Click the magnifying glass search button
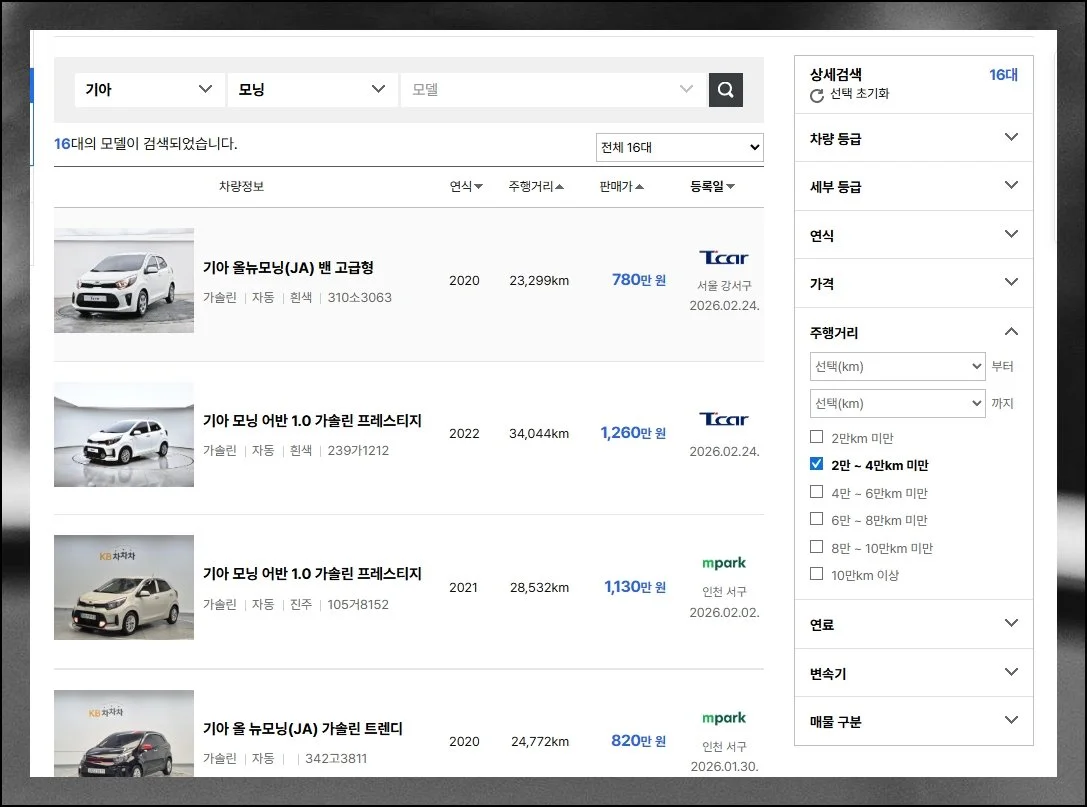The height and width of the screenshot is (807, 1087). [725, 89]
